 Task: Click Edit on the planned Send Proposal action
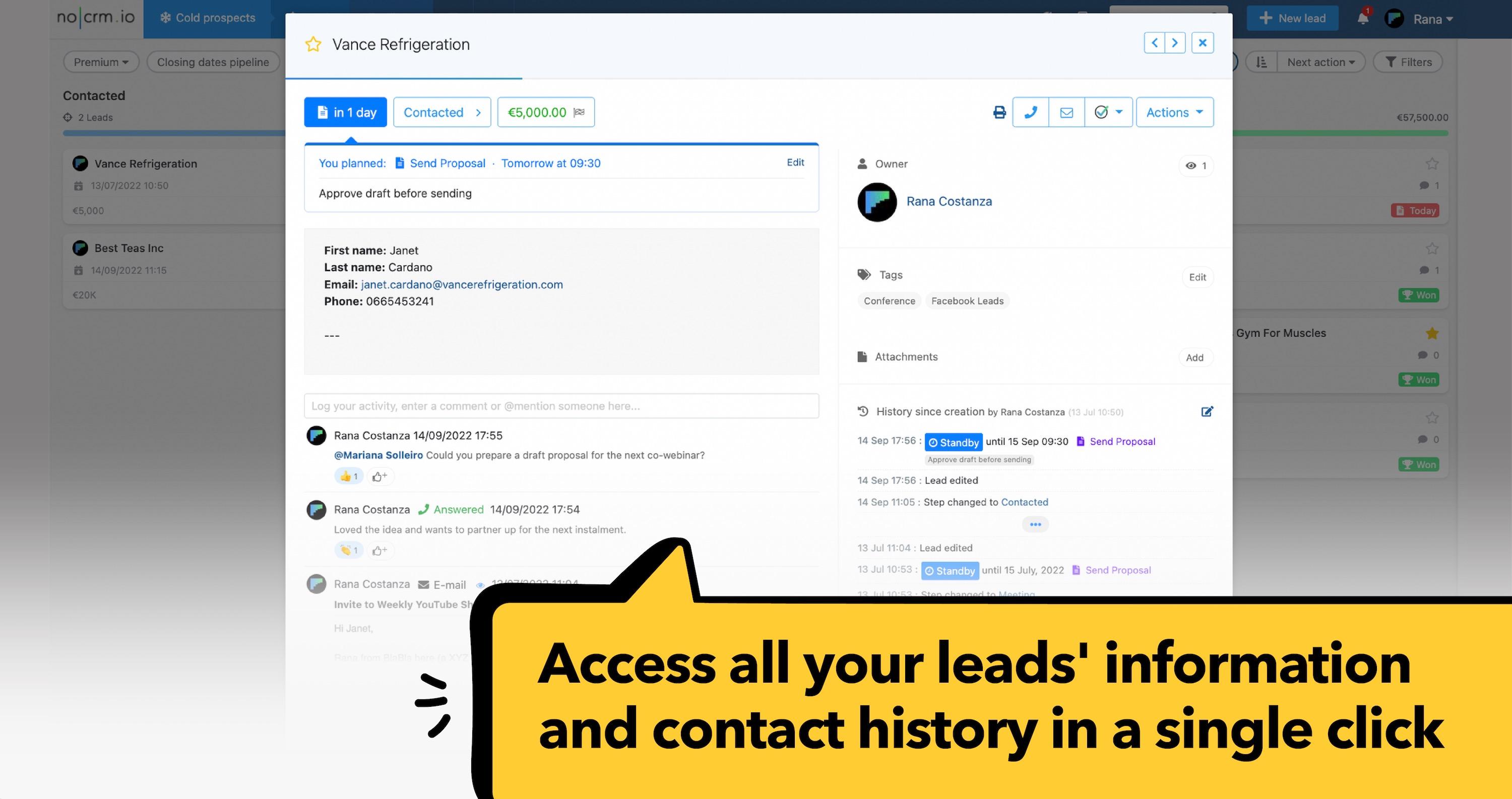tap(795, 161)
